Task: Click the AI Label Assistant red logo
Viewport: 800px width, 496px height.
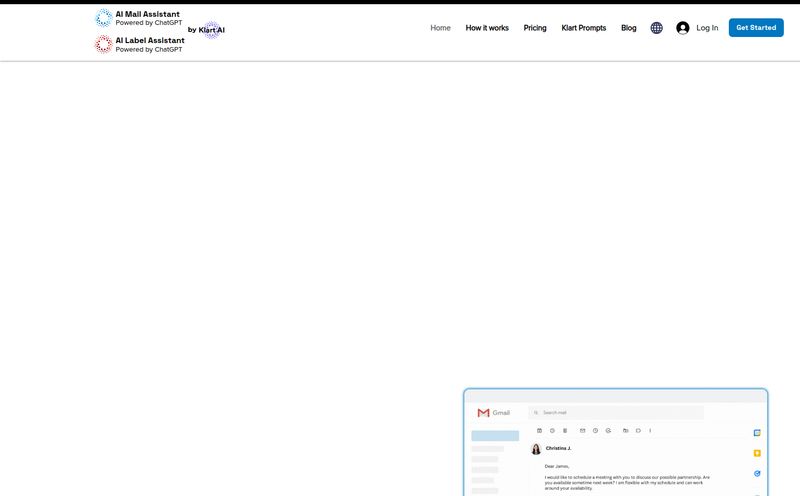Action: (104, 44)
